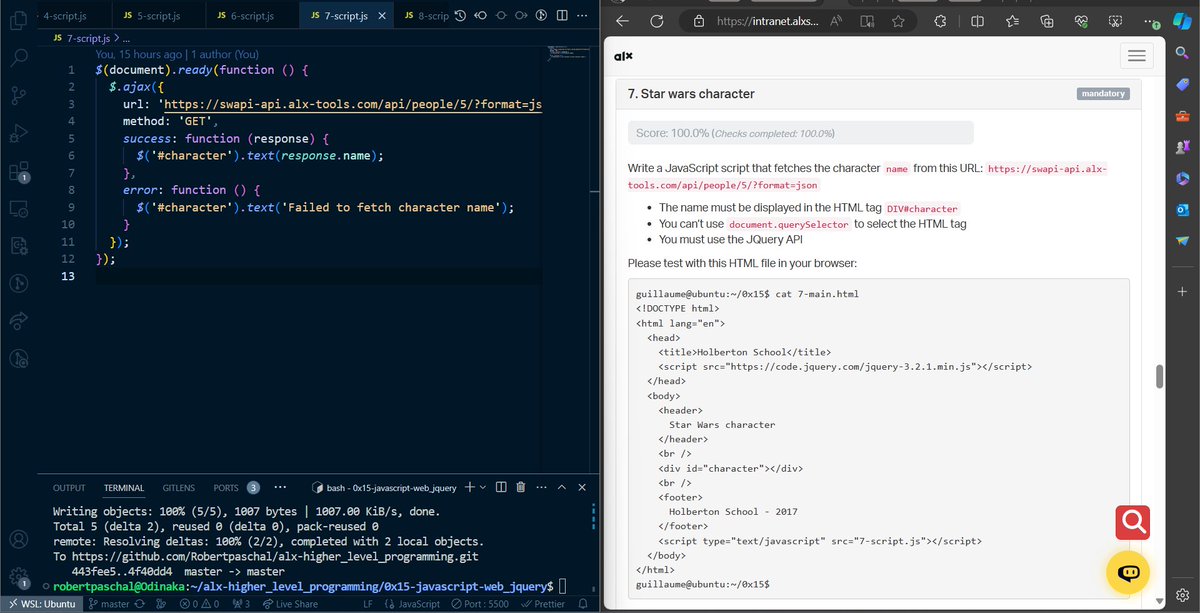Open editor More Actions ellipsis
Image resolution: width=1200 pixels, height=613 pixels.
coord(582,16)
